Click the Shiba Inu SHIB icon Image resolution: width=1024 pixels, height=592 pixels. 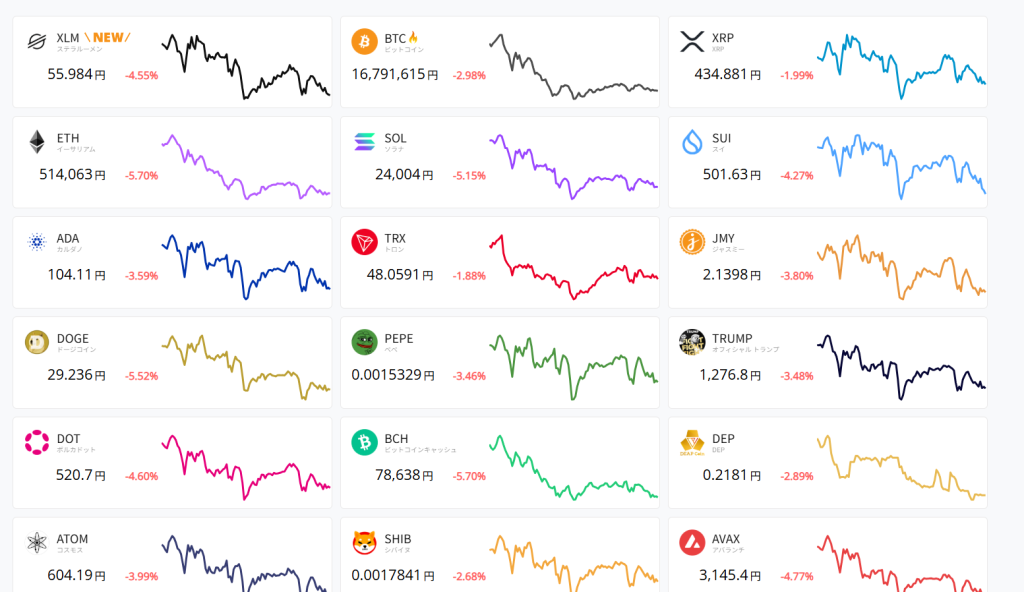(365, 542)
